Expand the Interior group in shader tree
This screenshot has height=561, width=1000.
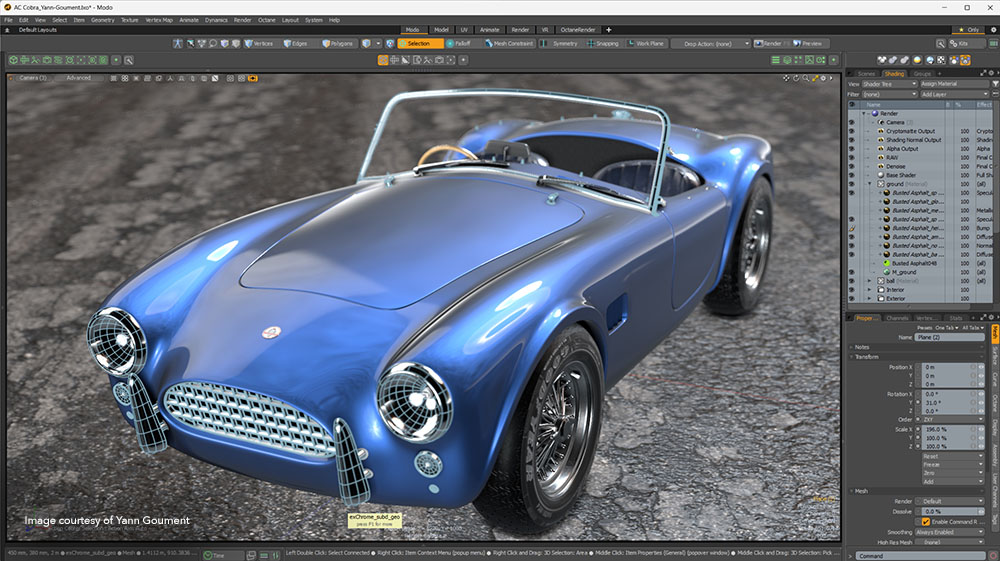[x=869, y=290]
